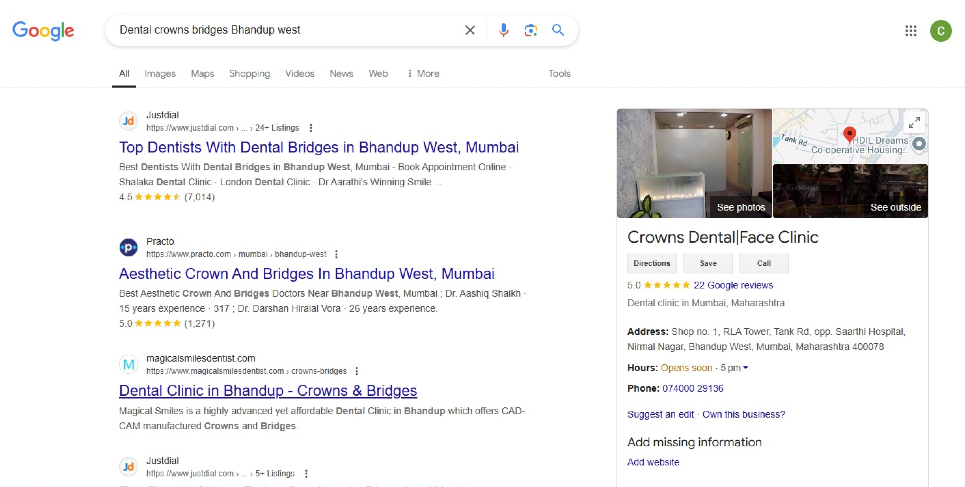Click the address text Shop no. 1, RLA Tower
Image resolution: width=965 pixels, height=487 pixels.
(766, 339)
